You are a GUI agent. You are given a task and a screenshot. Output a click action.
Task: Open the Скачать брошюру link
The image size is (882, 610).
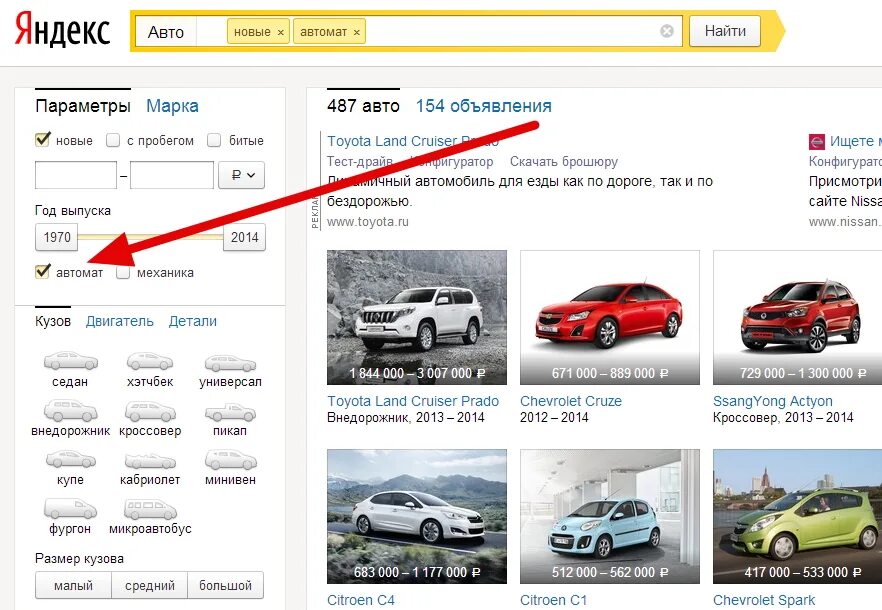[x=564, y=162]
